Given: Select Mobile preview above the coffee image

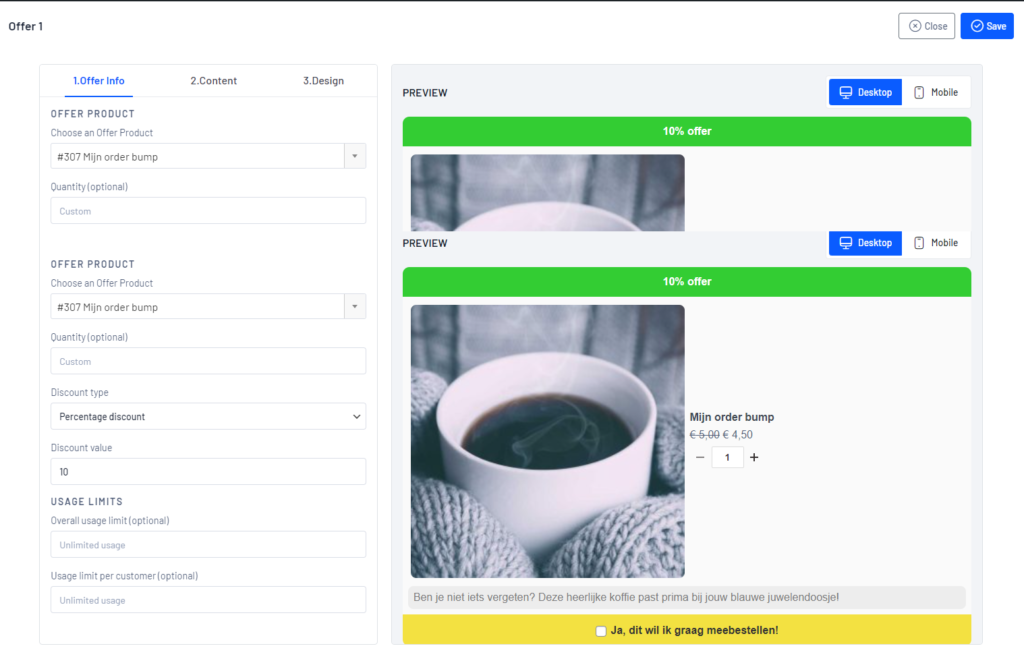Looking at the screenshot, I should (x=936, y=243).
